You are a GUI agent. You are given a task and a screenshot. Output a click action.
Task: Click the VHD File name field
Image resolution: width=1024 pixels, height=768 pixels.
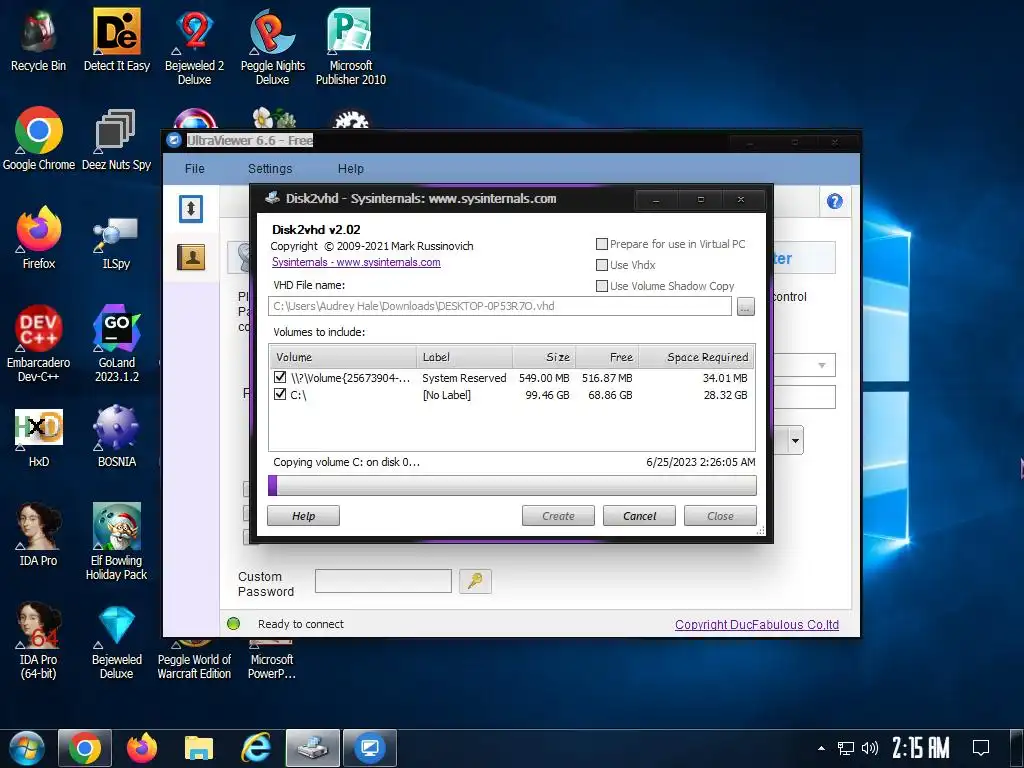pos(500,306)
